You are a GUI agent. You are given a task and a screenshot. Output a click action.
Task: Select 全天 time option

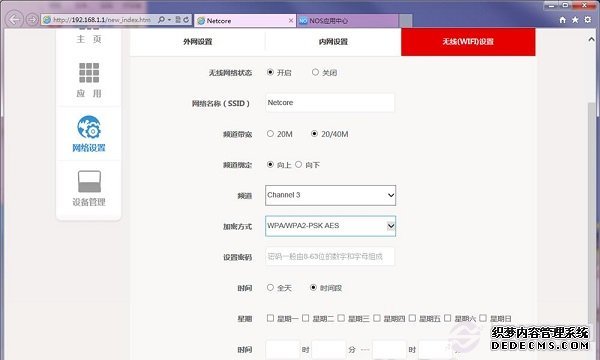270,287
